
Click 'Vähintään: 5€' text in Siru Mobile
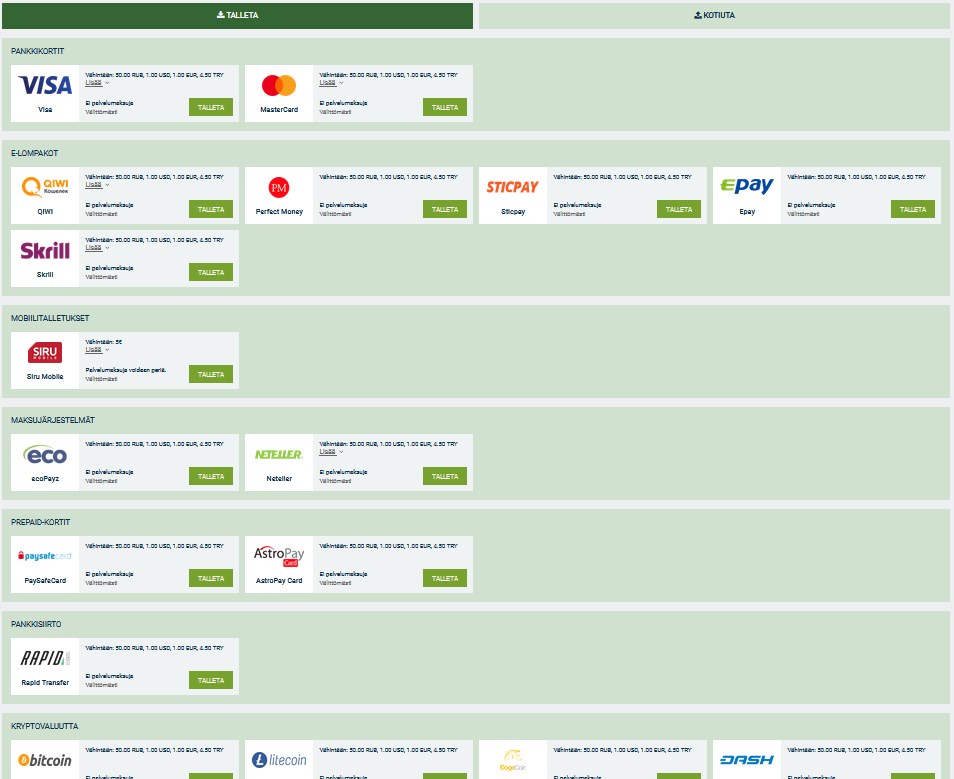tap(103, 342)
